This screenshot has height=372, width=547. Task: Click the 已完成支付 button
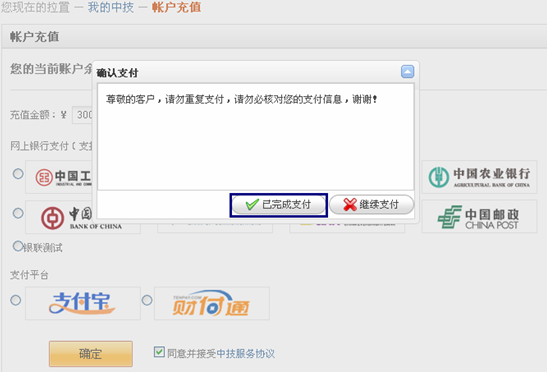278,205
